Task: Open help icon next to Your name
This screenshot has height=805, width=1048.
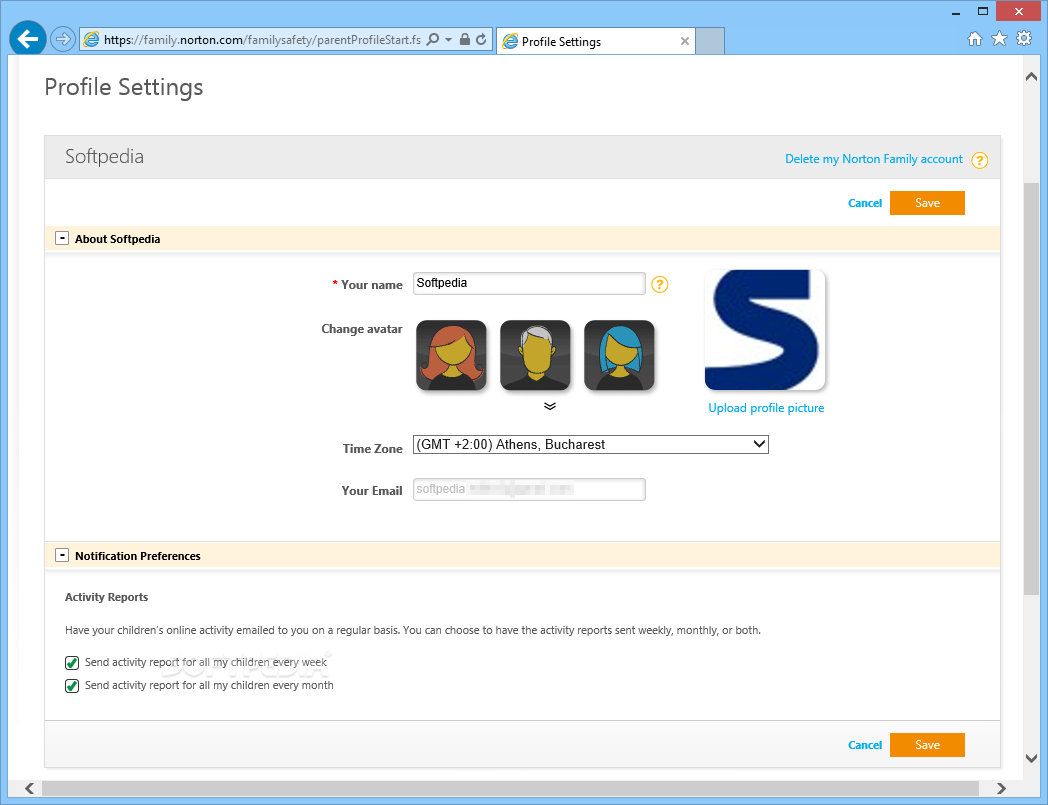Action: 660,285
